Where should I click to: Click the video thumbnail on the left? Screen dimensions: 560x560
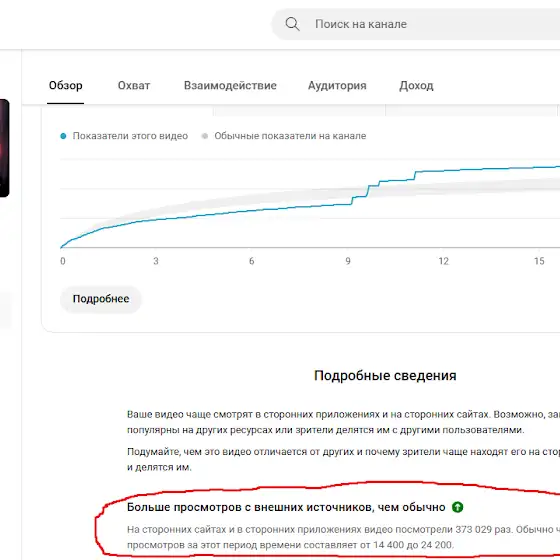pyautogui.click(x=4, y=148)
